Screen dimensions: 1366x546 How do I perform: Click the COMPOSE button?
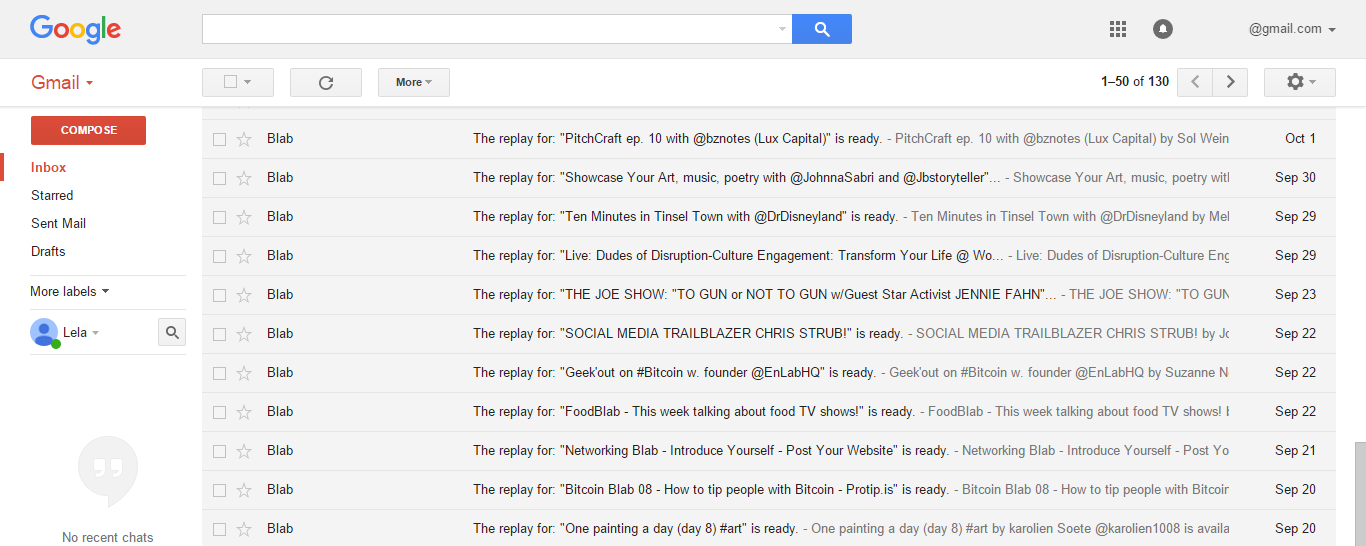(88, 130)
